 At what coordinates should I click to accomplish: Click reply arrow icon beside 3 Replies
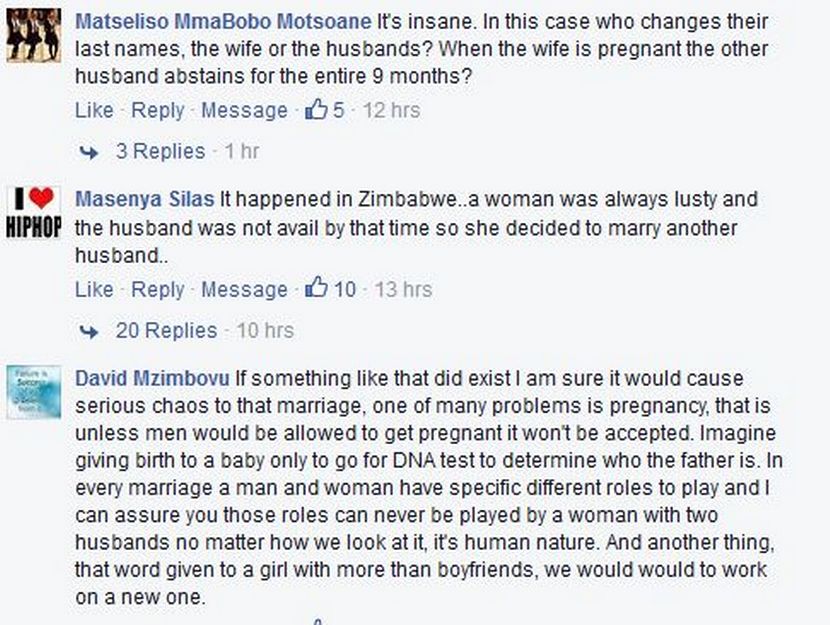click(x=90, y=152)
